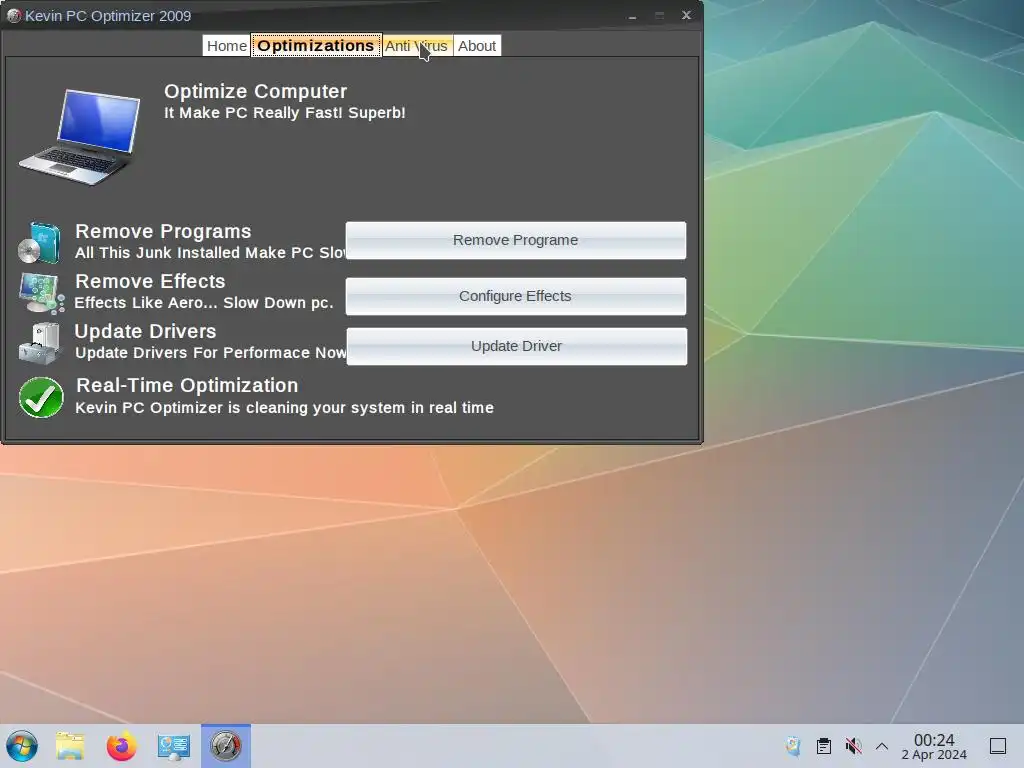Click the app icon in the title bar
The width and height of the screenshot is (1024, 768).
tap(13, 16)
